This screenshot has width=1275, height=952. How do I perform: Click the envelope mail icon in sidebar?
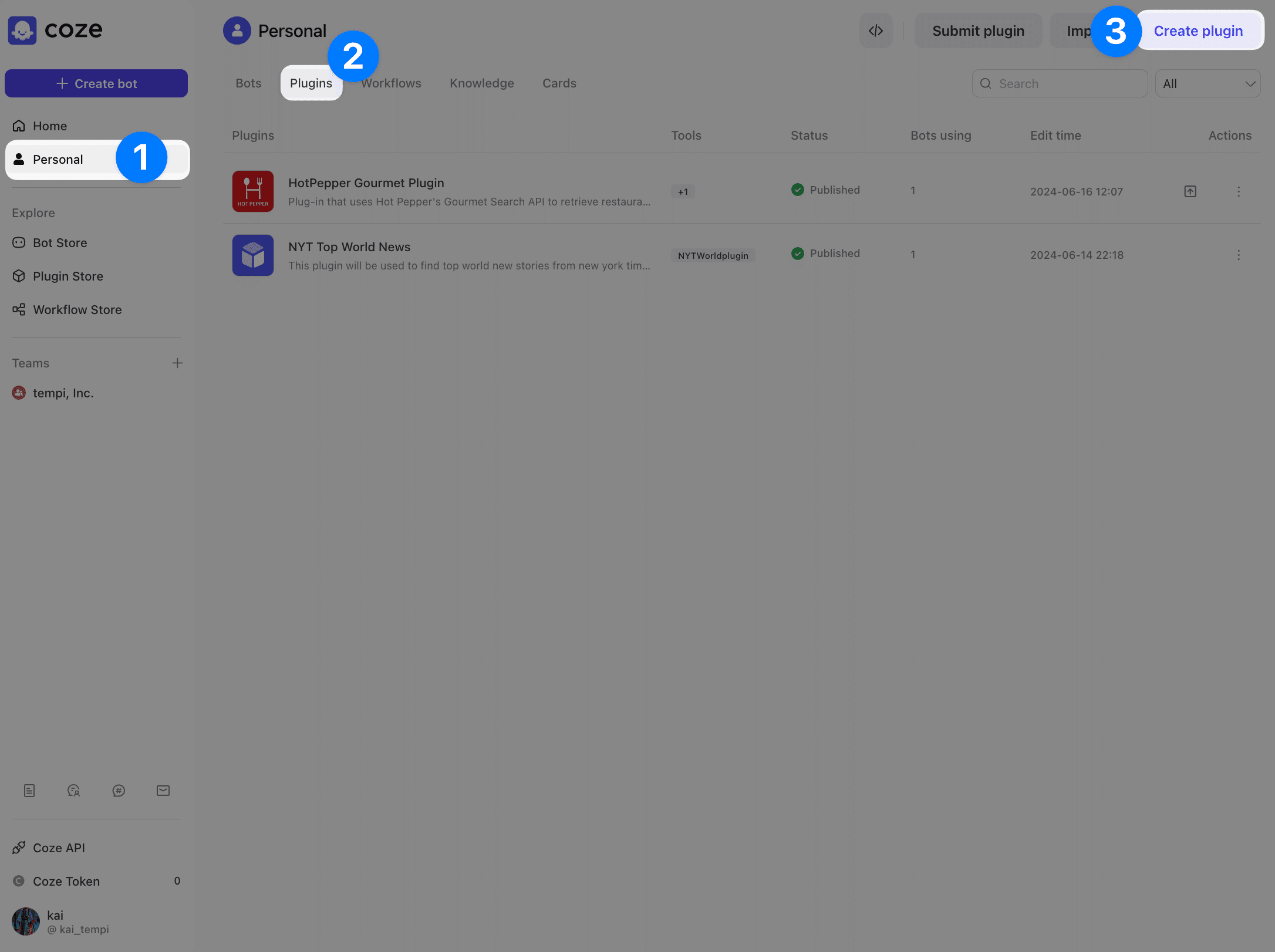pos(163,791)
